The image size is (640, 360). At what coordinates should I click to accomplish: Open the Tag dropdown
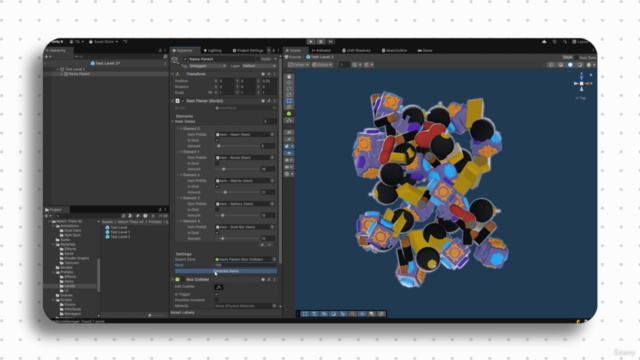[x=207, y=66]
